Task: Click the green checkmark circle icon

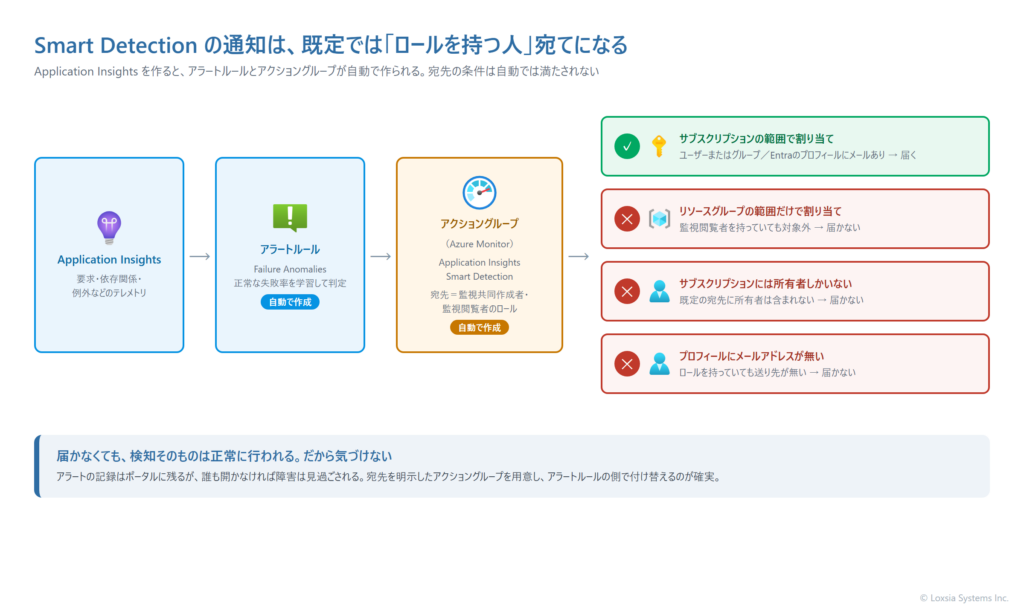Action: (627, 146)
